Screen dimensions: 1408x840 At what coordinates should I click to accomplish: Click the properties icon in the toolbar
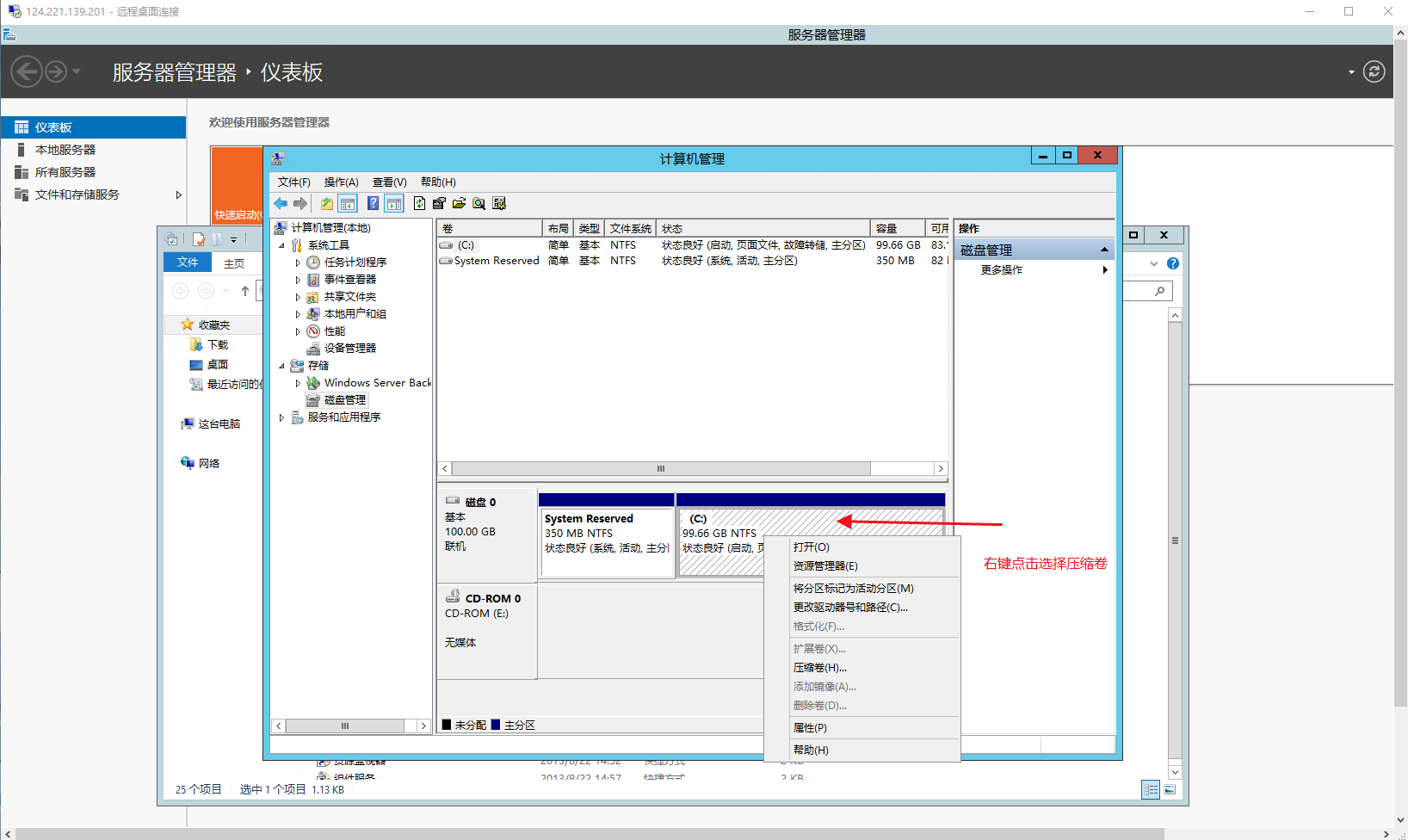[x=439, y=204]
